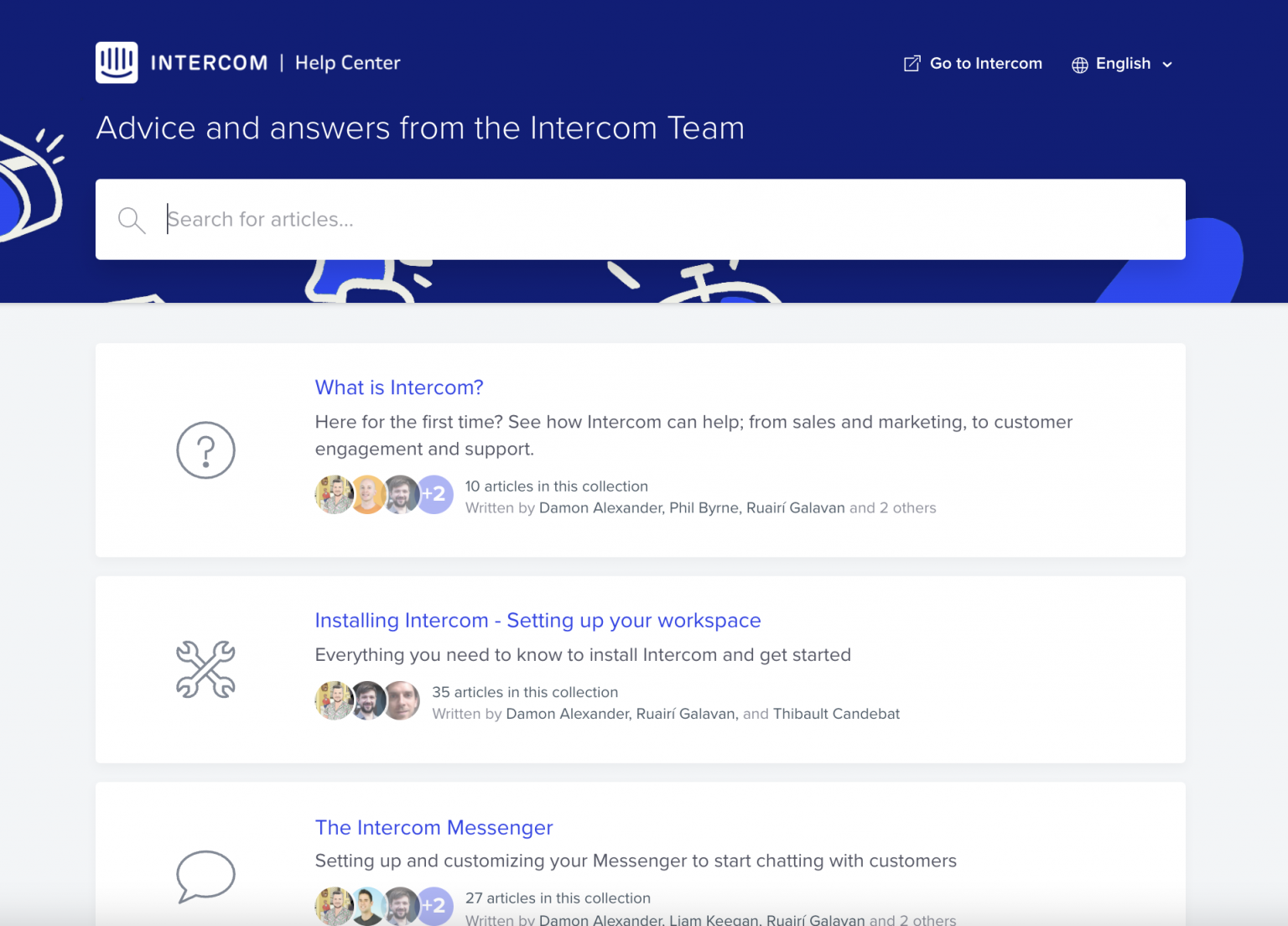The height and width of the screenshot is (926, 1288).
Task: Select the Go to Intercom menu item
Action: (x=986, y=63)
